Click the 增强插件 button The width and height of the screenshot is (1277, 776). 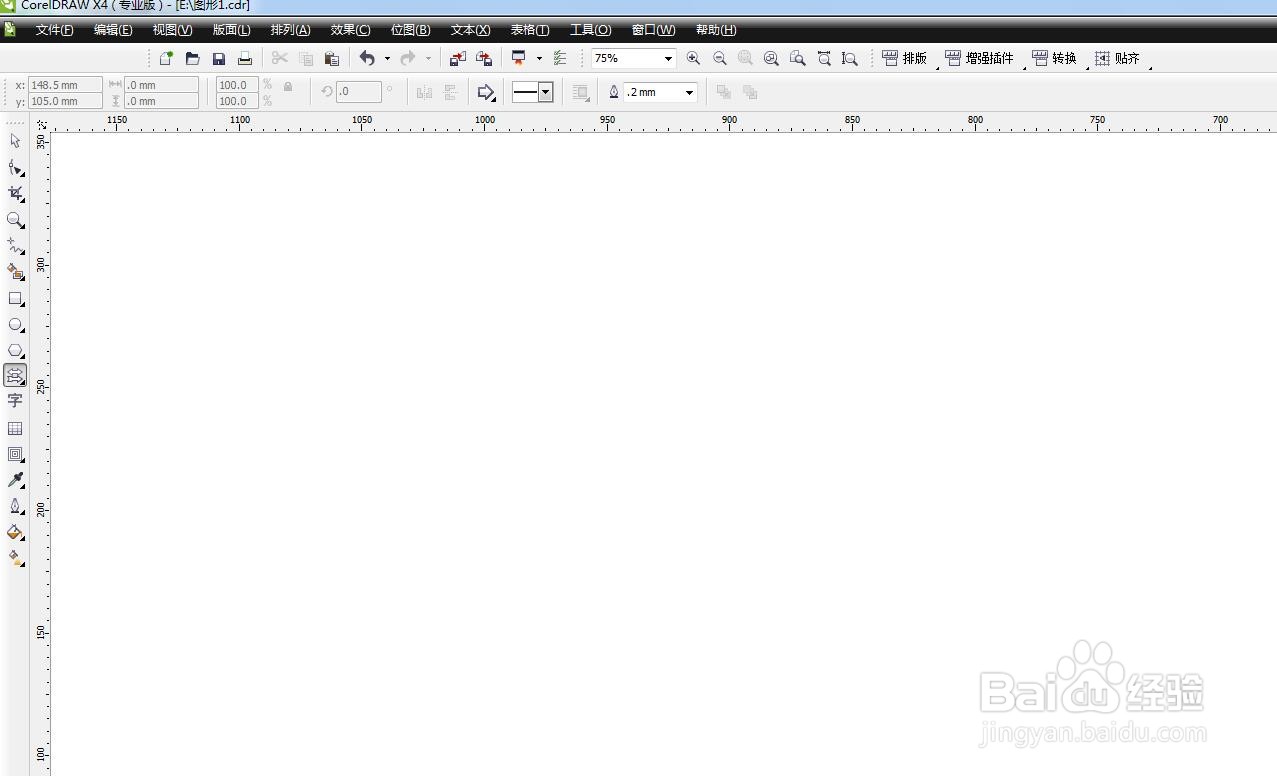click(979, 59)
